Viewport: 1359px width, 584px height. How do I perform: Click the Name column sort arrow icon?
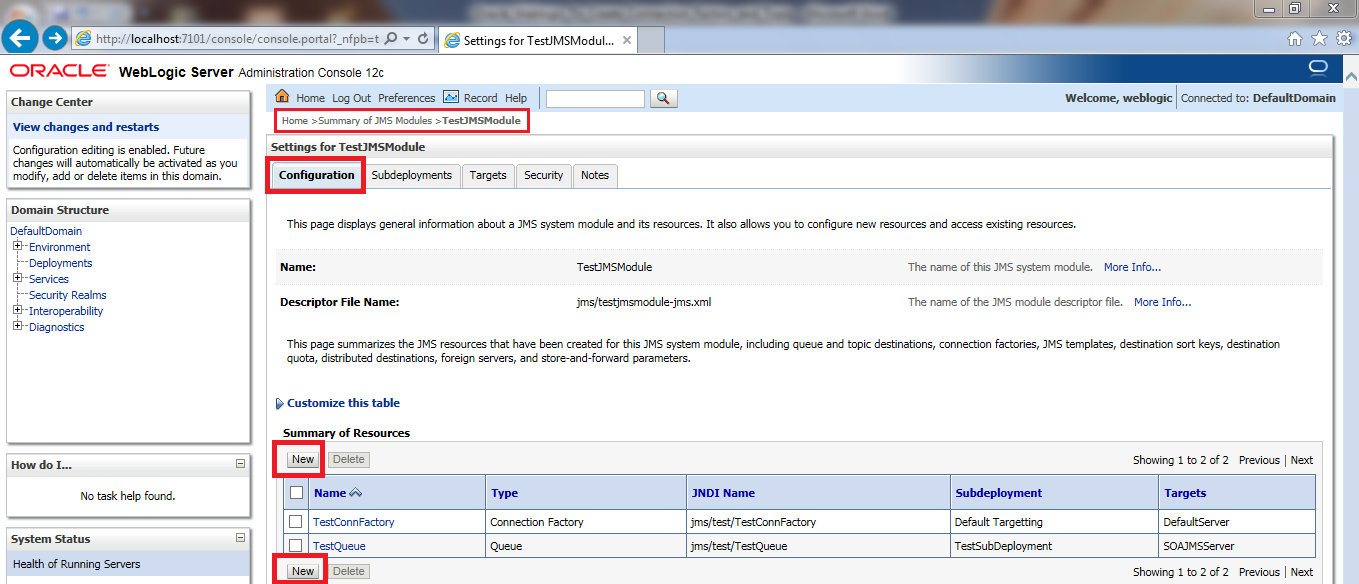(355, 493)
